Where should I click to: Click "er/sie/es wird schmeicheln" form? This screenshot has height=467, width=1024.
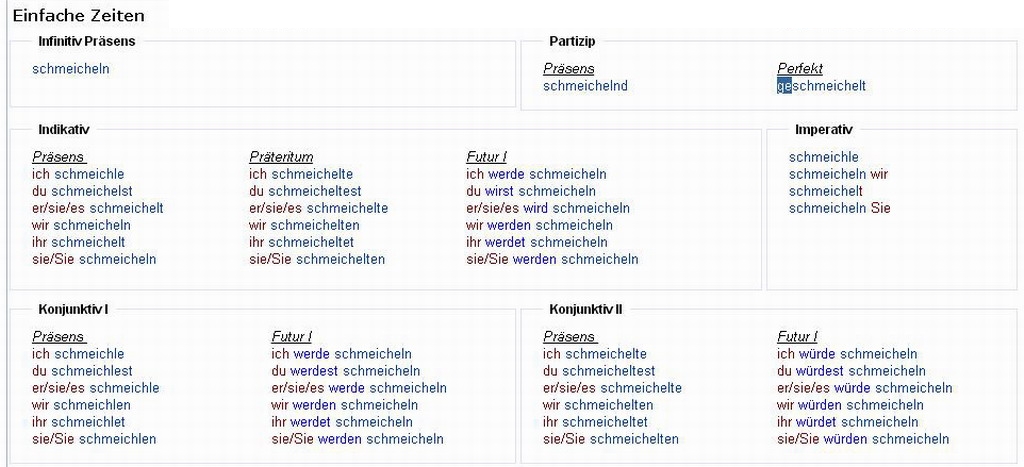pyautogui.click(x=548, y=208)
